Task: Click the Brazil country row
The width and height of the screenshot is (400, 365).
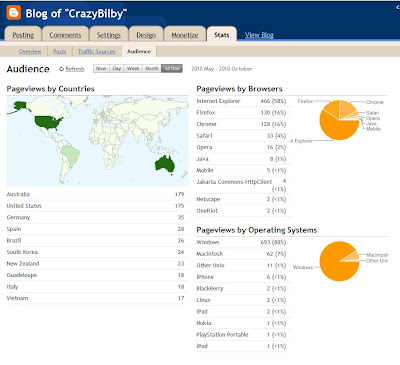Action: tap(96, 240)
